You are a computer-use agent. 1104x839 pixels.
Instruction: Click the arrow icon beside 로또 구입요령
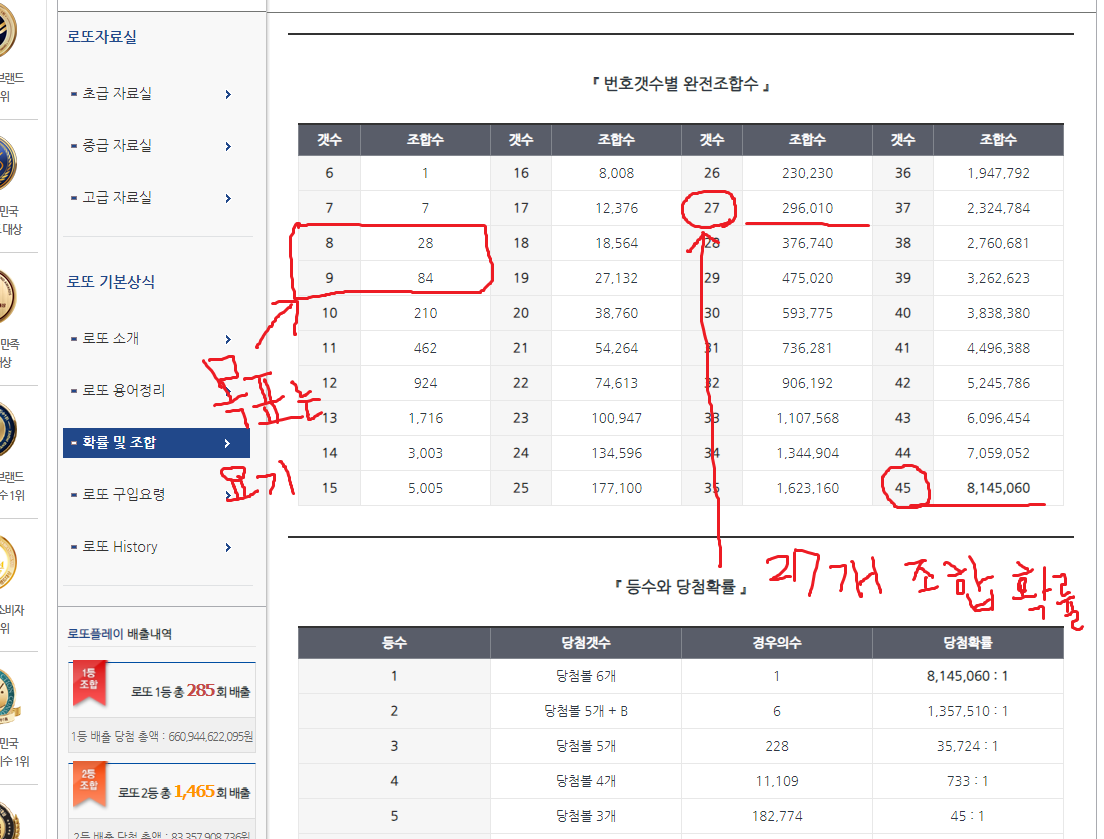pos(228,495)
